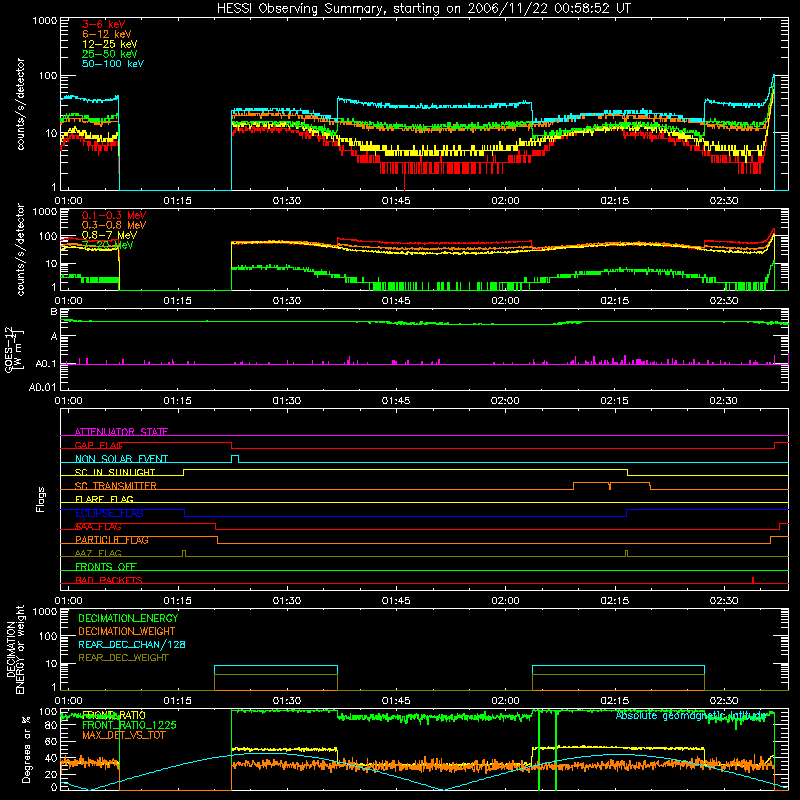Click the Absolute geomagnetic latitude label
This screenshot has height=800, width=800.
coord(691,715)
